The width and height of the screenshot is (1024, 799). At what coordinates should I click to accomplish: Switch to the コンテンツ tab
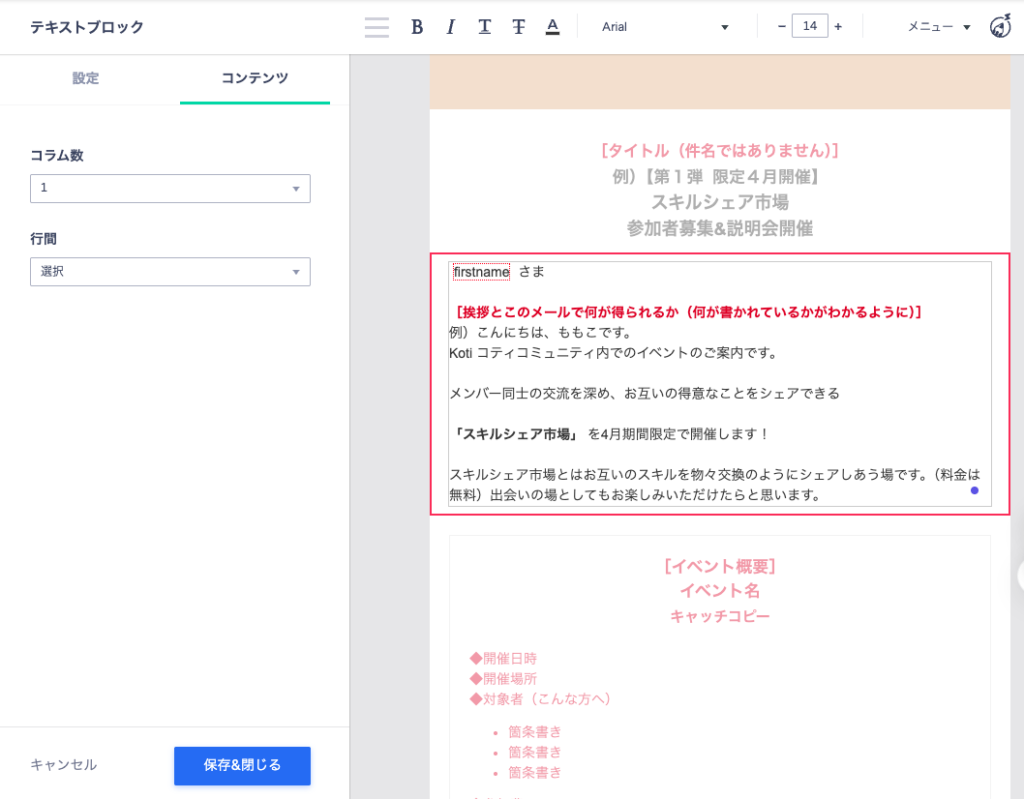click(255, 78)
